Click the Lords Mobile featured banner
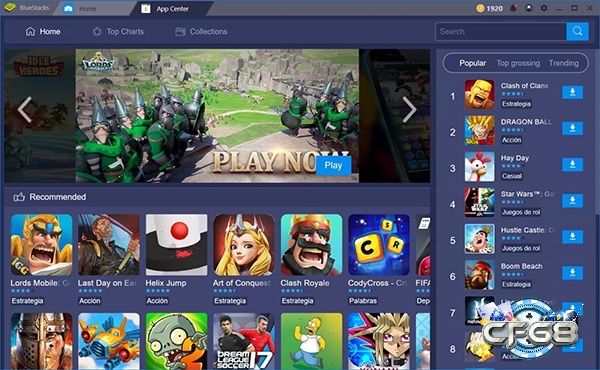 [x=217, y=116]
